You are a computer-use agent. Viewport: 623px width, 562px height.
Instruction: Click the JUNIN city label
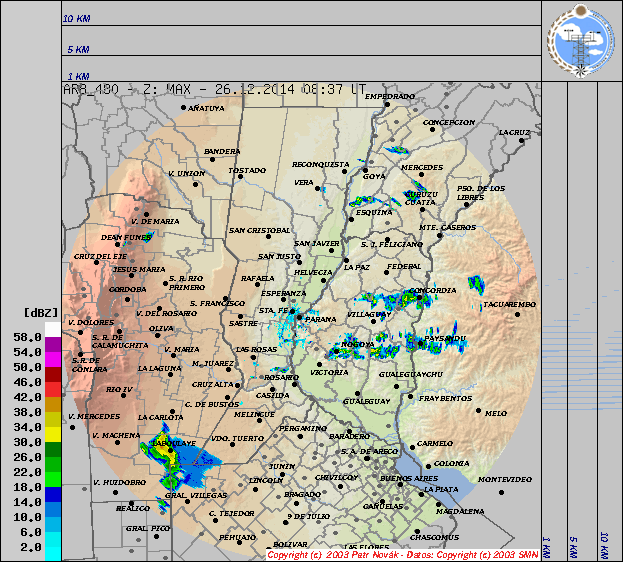point(282,467)
